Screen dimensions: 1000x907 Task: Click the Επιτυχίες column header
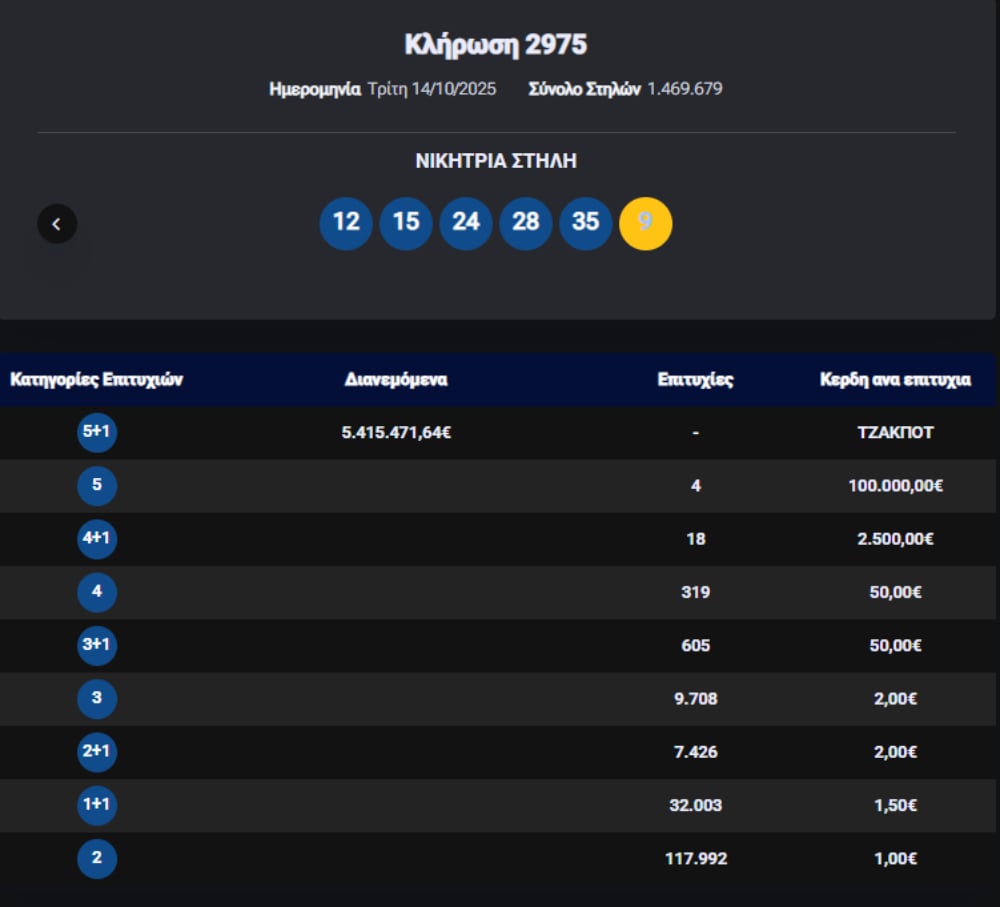[x=695, y=380]
